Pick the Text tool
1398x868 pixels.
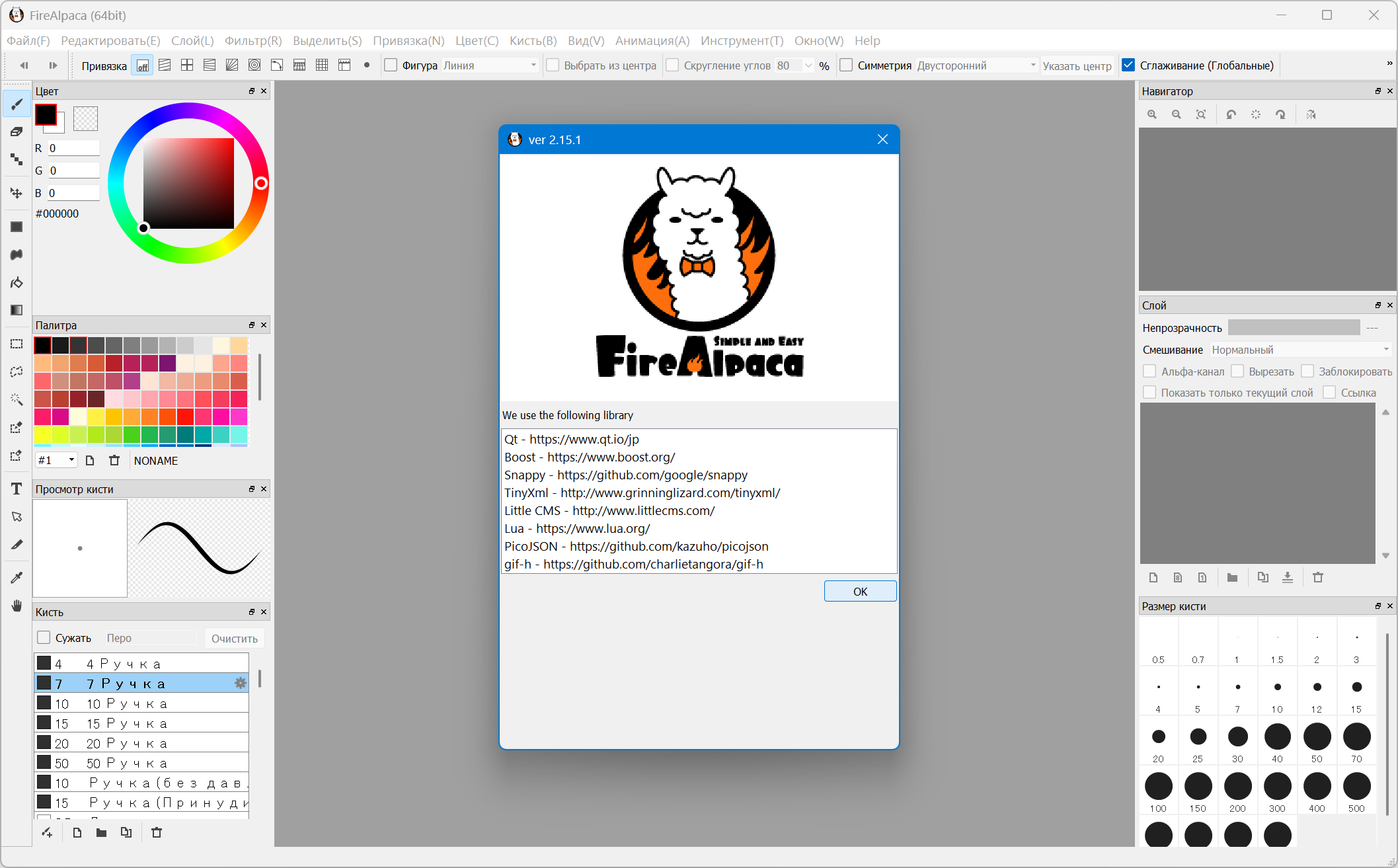pos(17,489)
